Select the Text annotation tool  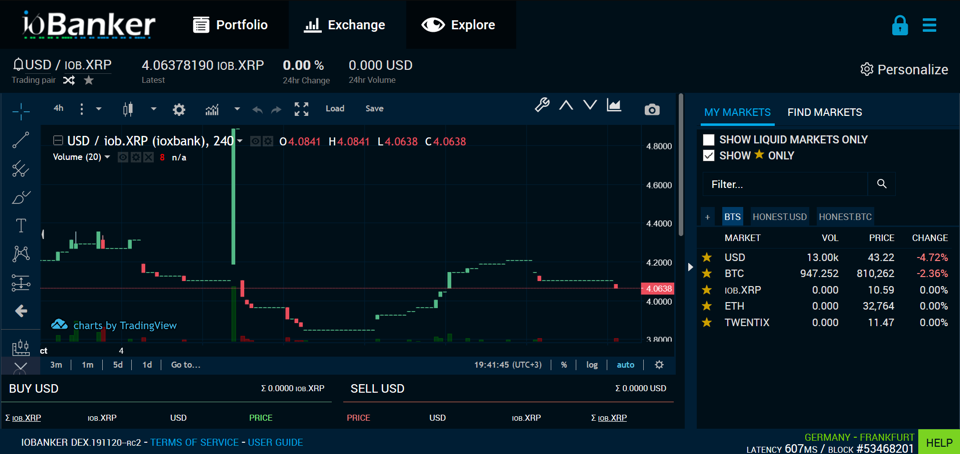pos(21,225)
